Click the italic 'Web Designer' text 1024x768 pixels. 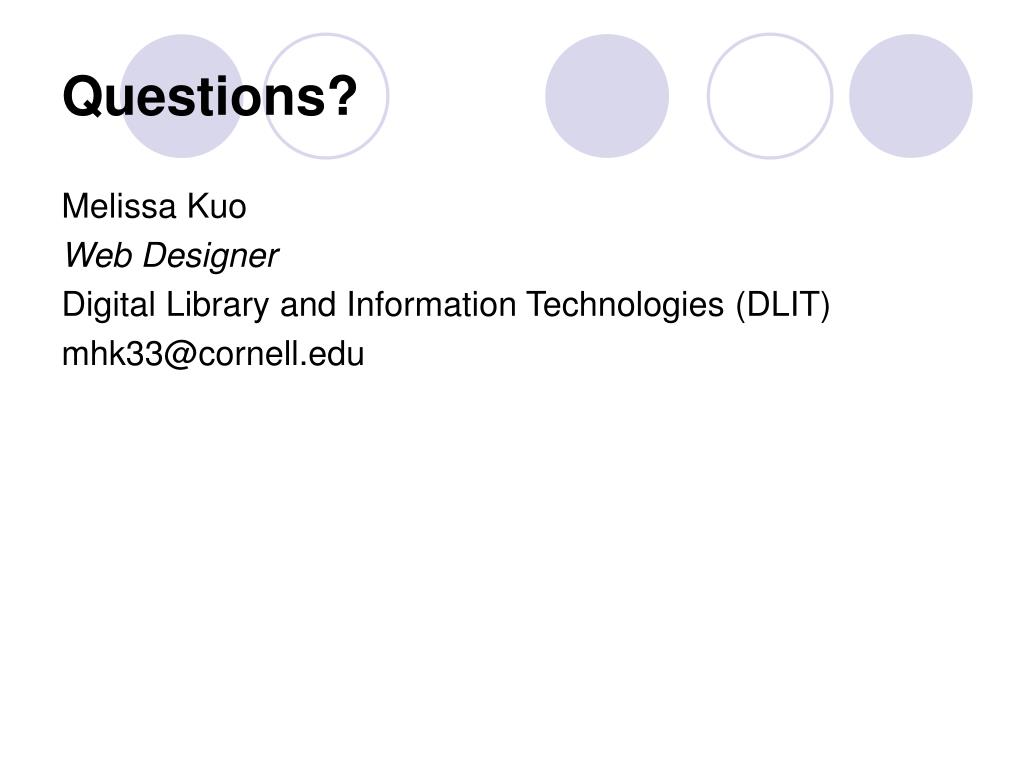170,255
